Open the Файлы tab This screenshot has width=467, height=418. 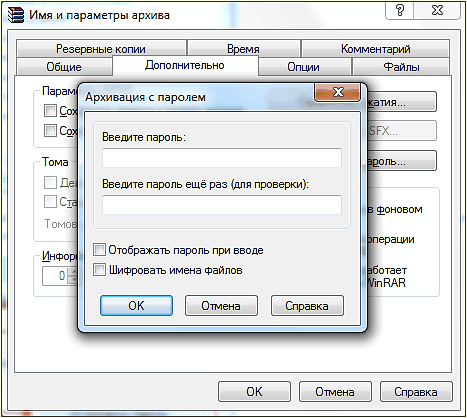pyautogui.click(x=401, y=67)
